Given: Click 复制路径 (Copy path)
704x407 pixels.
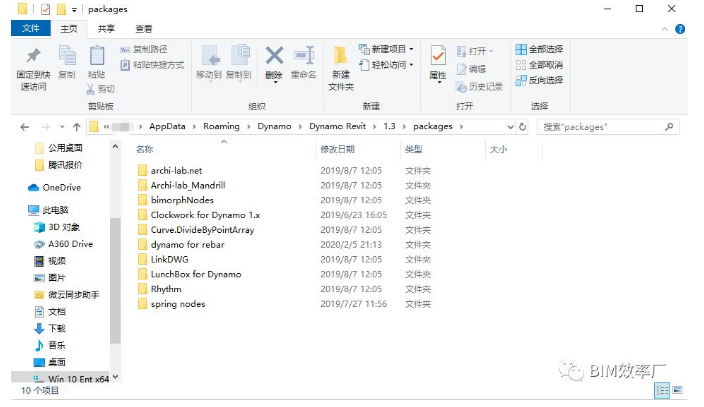Looking at the screenshot, I should pyautogui.click(x=144, y=49).
